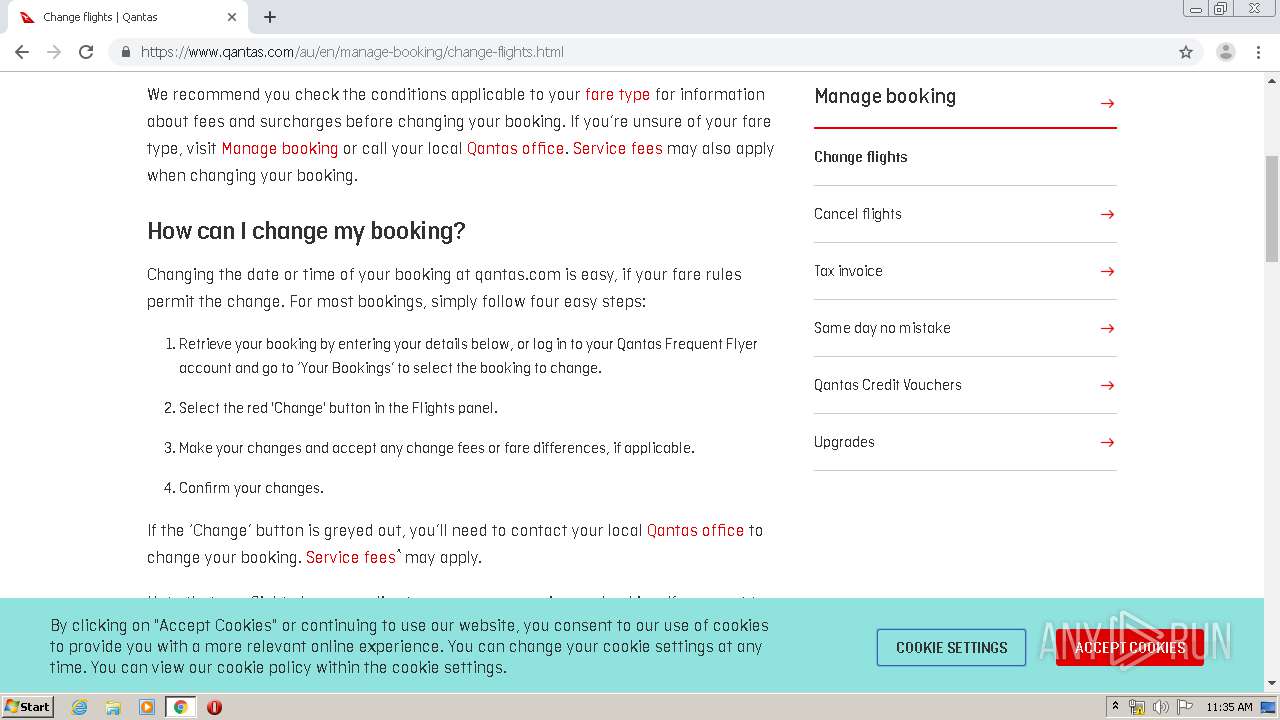Click the arrow next to Tax invoice

(x=1107, y=271)
